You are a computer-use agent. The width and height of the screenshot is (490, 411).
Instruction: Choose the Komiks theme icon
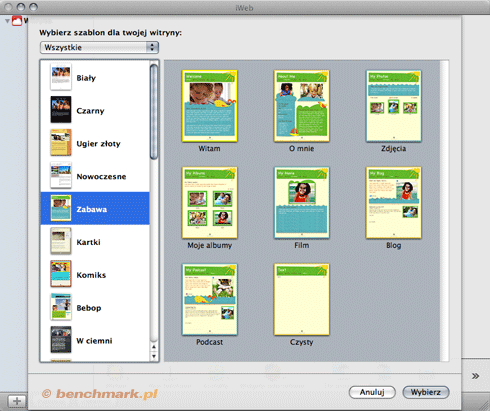[61, 274]
